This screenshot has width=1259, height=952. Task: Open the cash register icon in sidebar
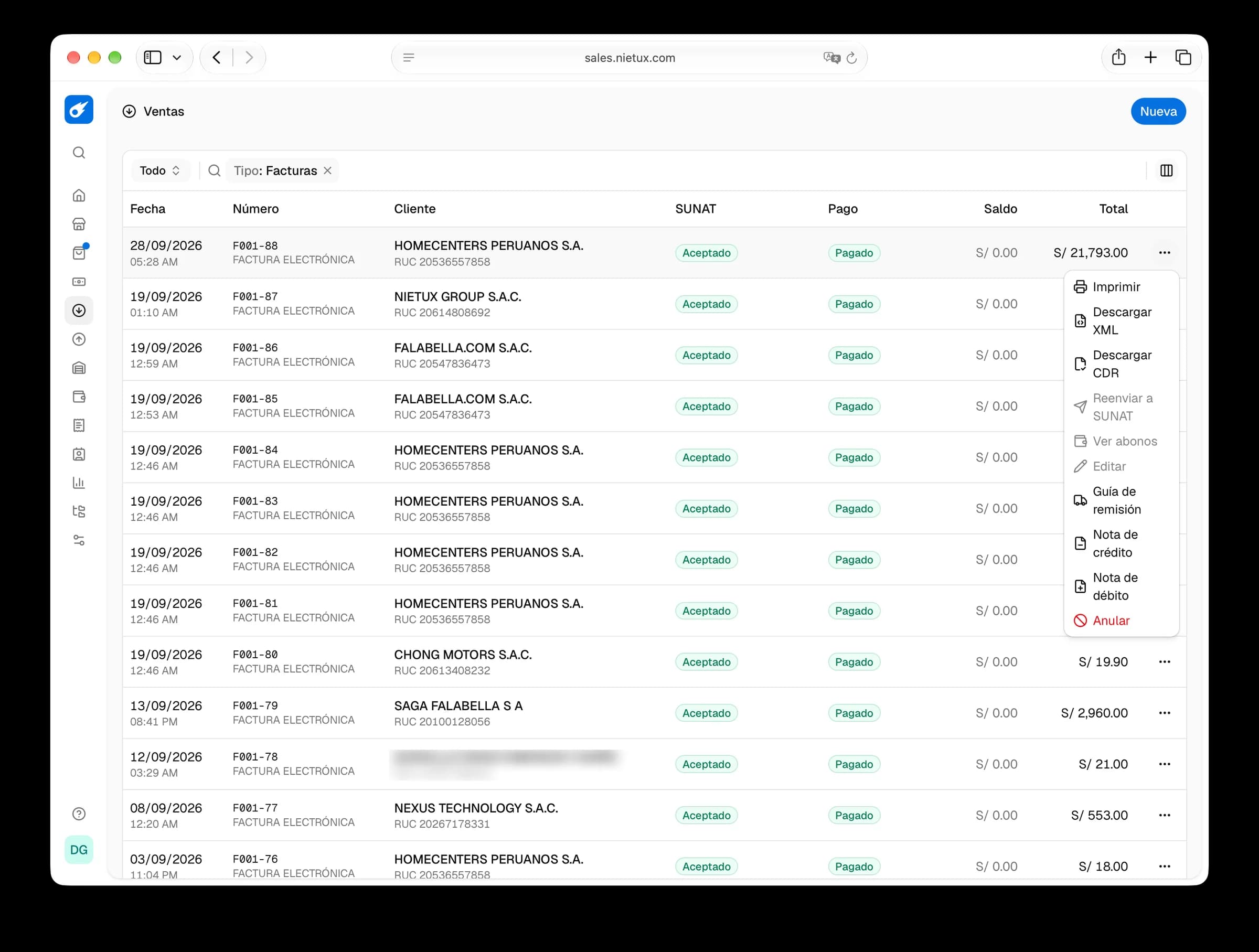79,282
